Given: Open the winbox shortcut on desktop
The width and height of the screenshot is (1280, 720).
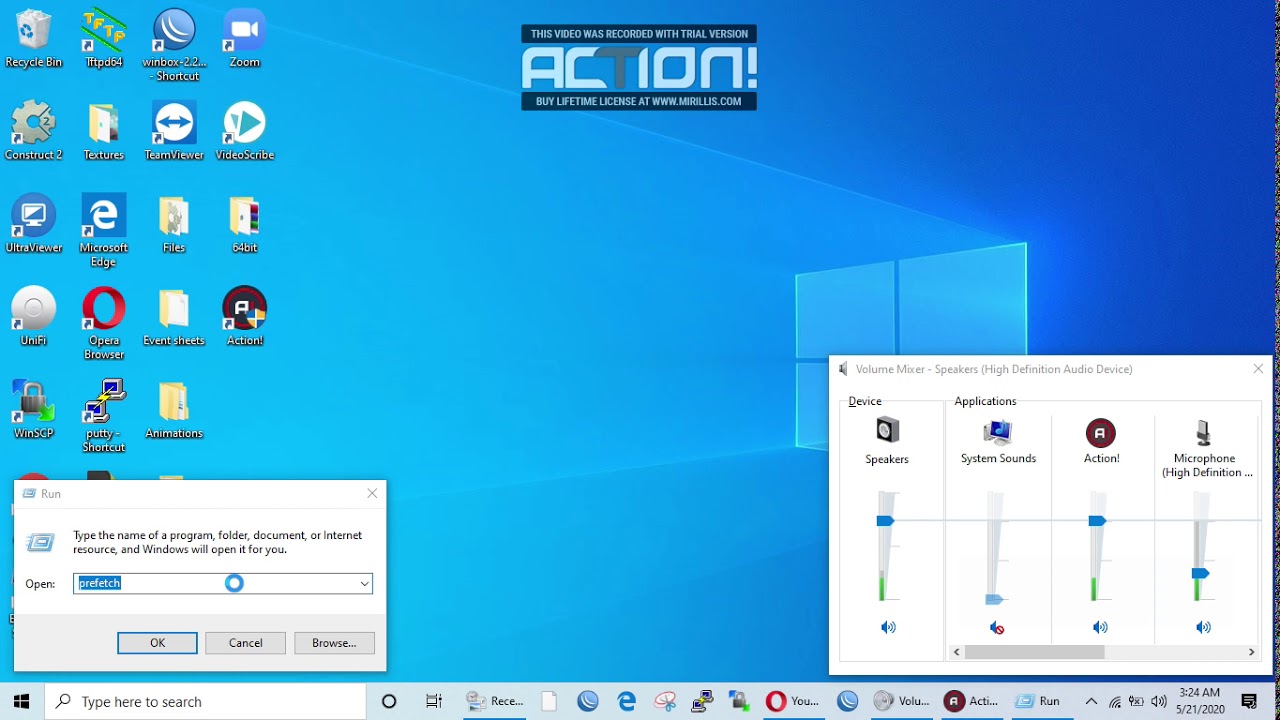Looking at the screenshot, I should [174, 45].
